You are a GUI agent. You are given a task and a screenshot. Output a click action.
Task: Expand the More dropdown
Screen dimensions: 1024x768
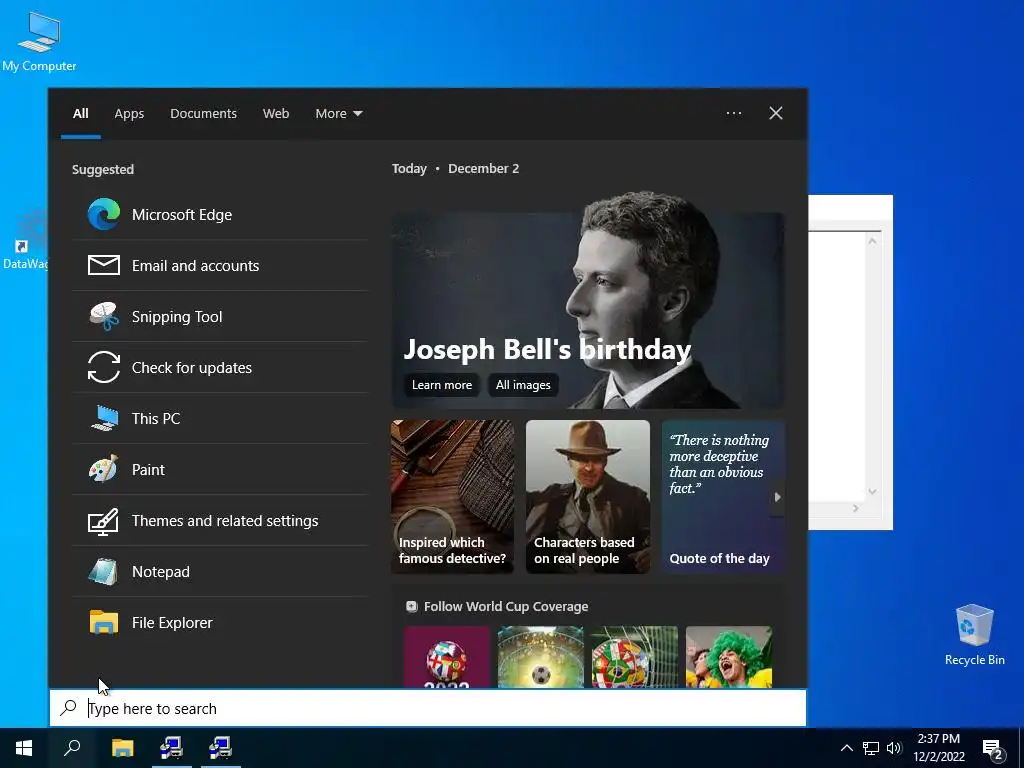(x=338, y=114)
